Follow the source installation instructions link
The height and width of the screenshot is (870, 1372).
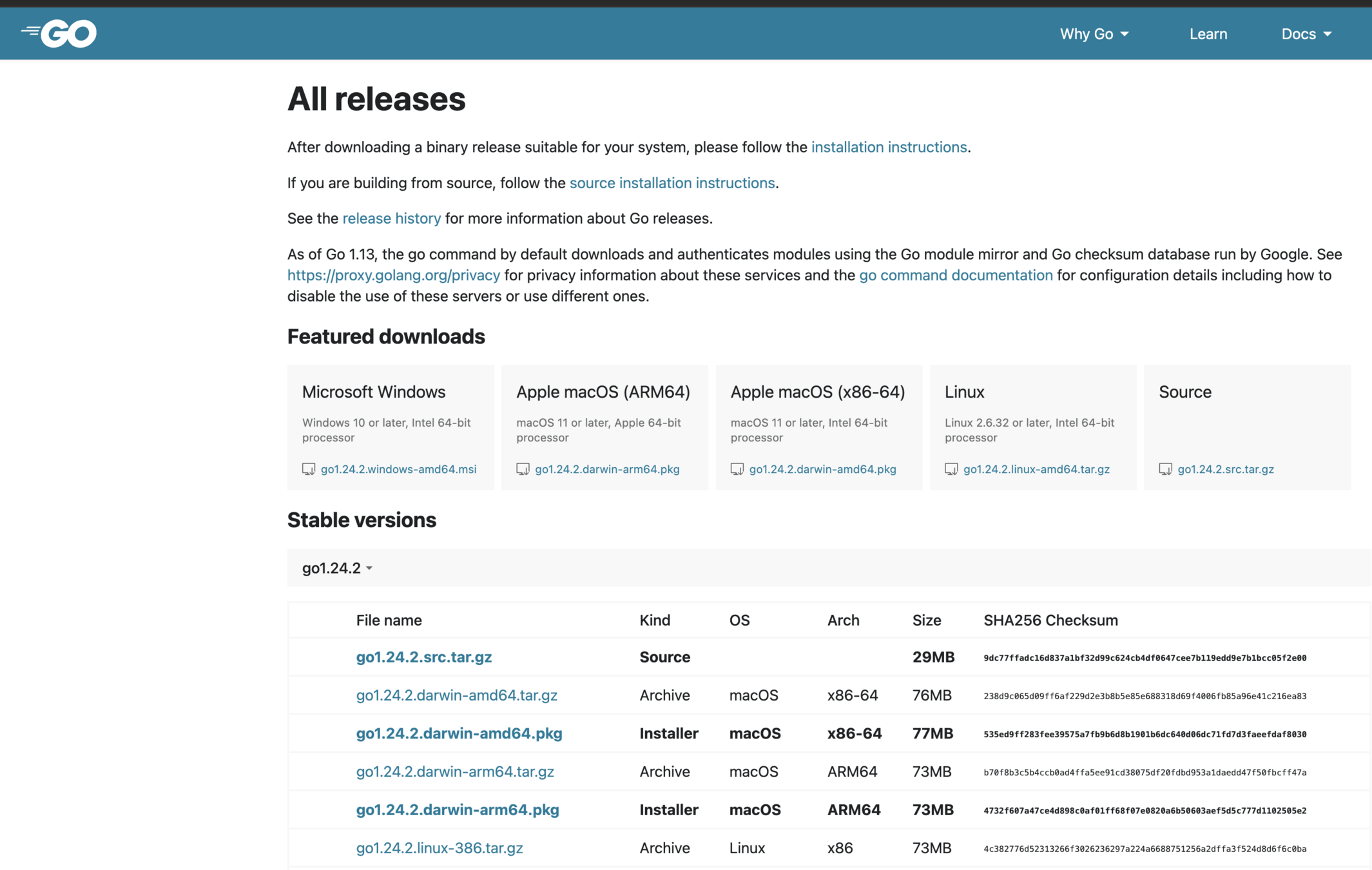point(672,183)
